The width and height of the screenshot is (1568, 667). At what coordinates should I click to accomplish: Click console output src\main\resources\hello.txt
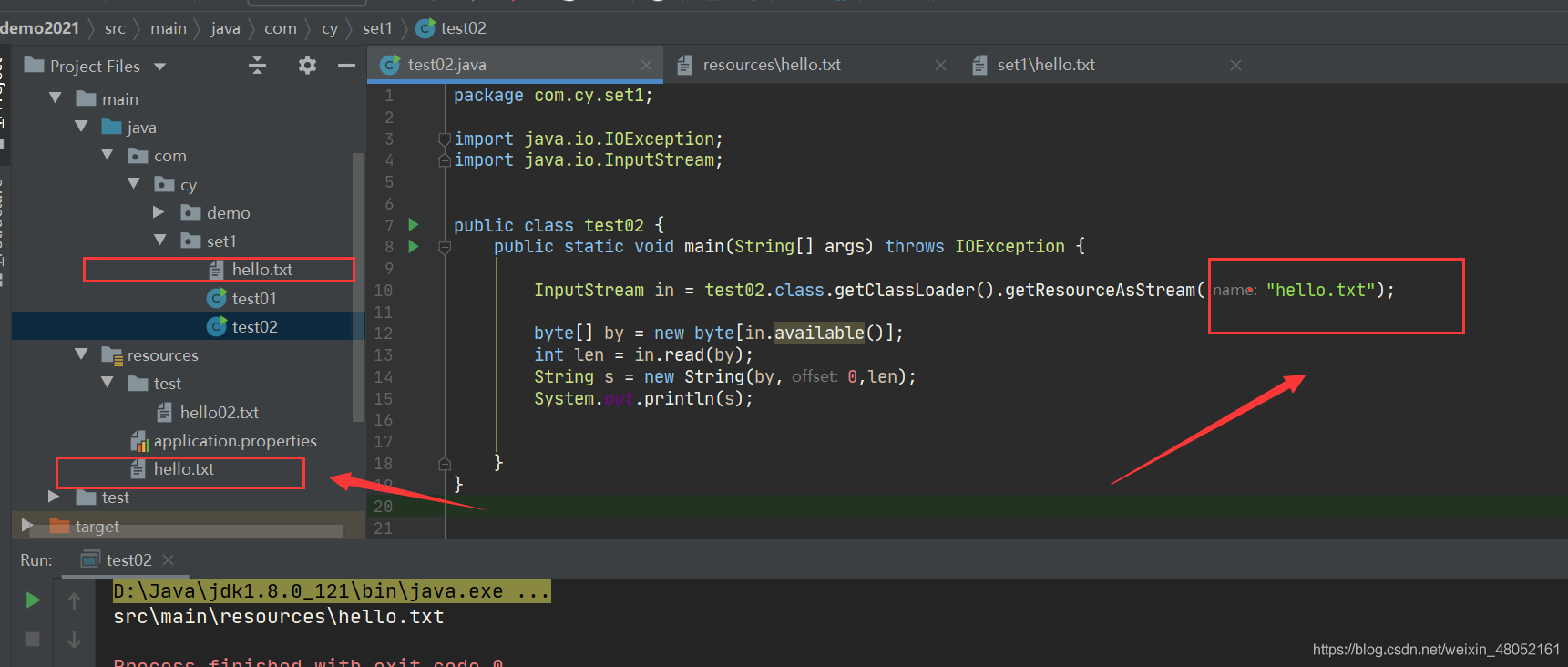click(278, 617)
